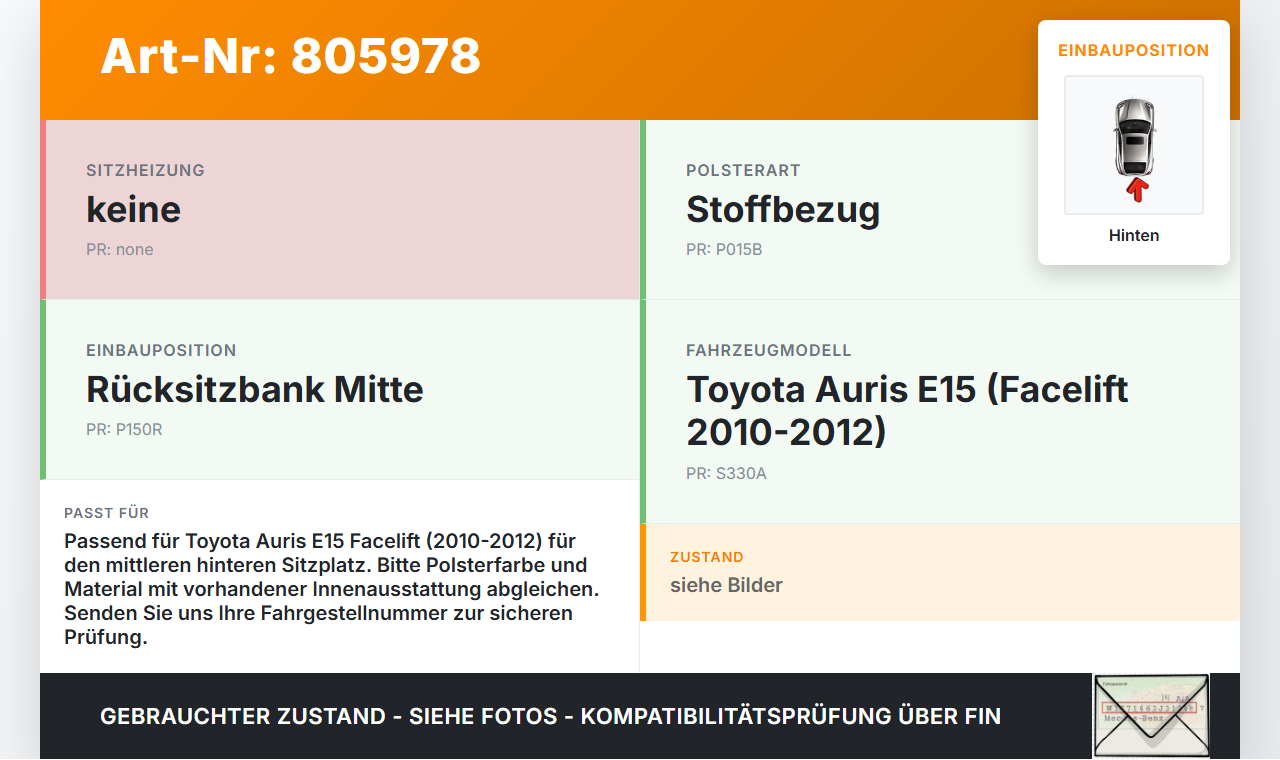
Task: Click the 'Hinten' caption under car image
Action: (1134, 235)
